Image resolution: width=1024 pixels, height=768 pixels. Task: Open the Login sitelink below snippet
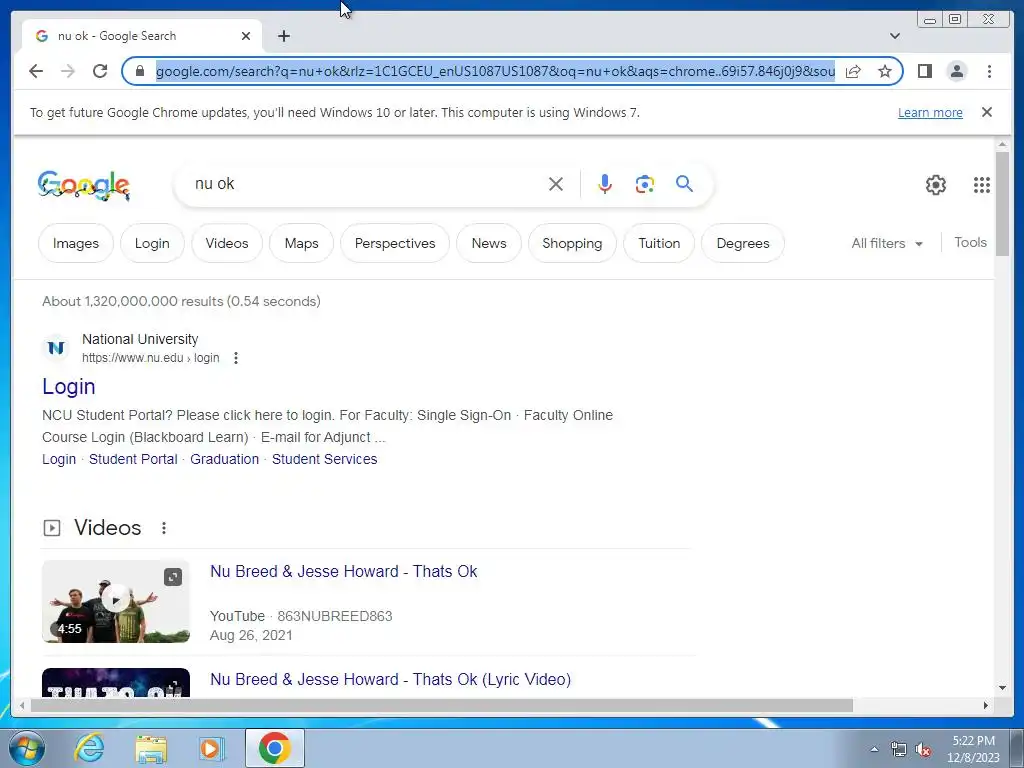pyautogui.click(x=59, y=459)
